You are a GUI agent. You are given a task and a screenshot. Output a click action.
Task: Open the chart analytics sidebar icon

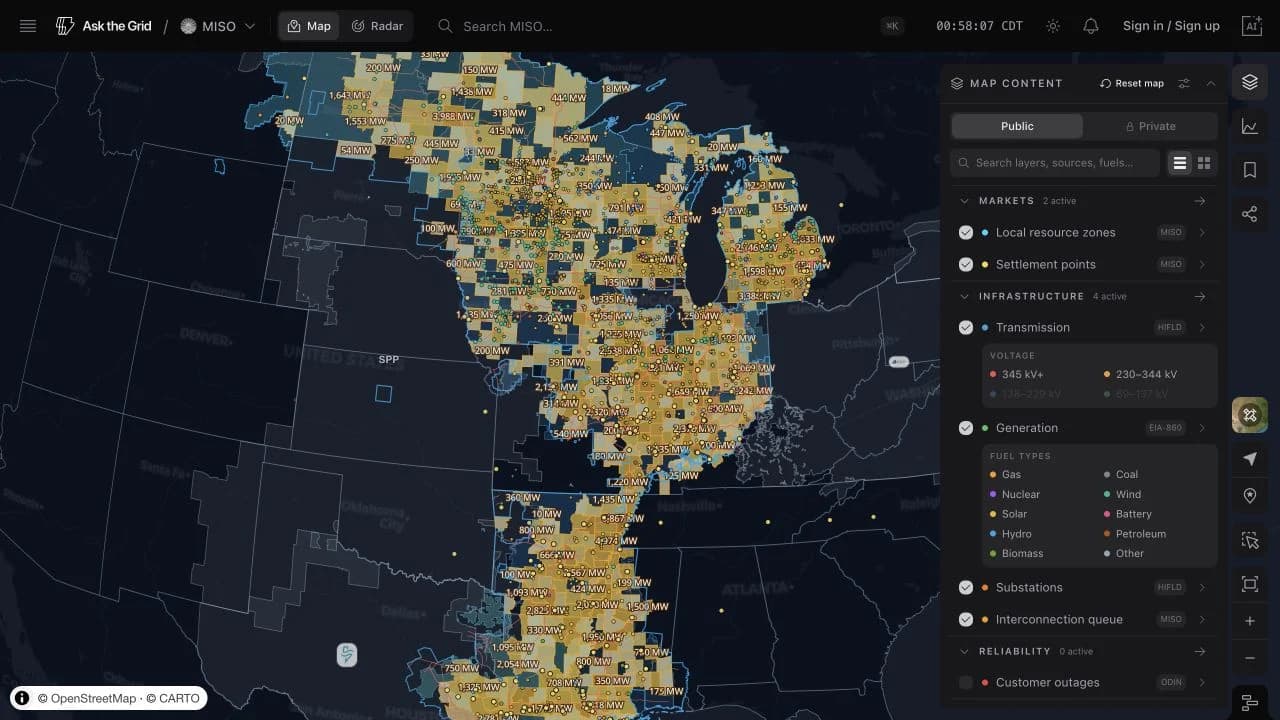(1250, 126)
